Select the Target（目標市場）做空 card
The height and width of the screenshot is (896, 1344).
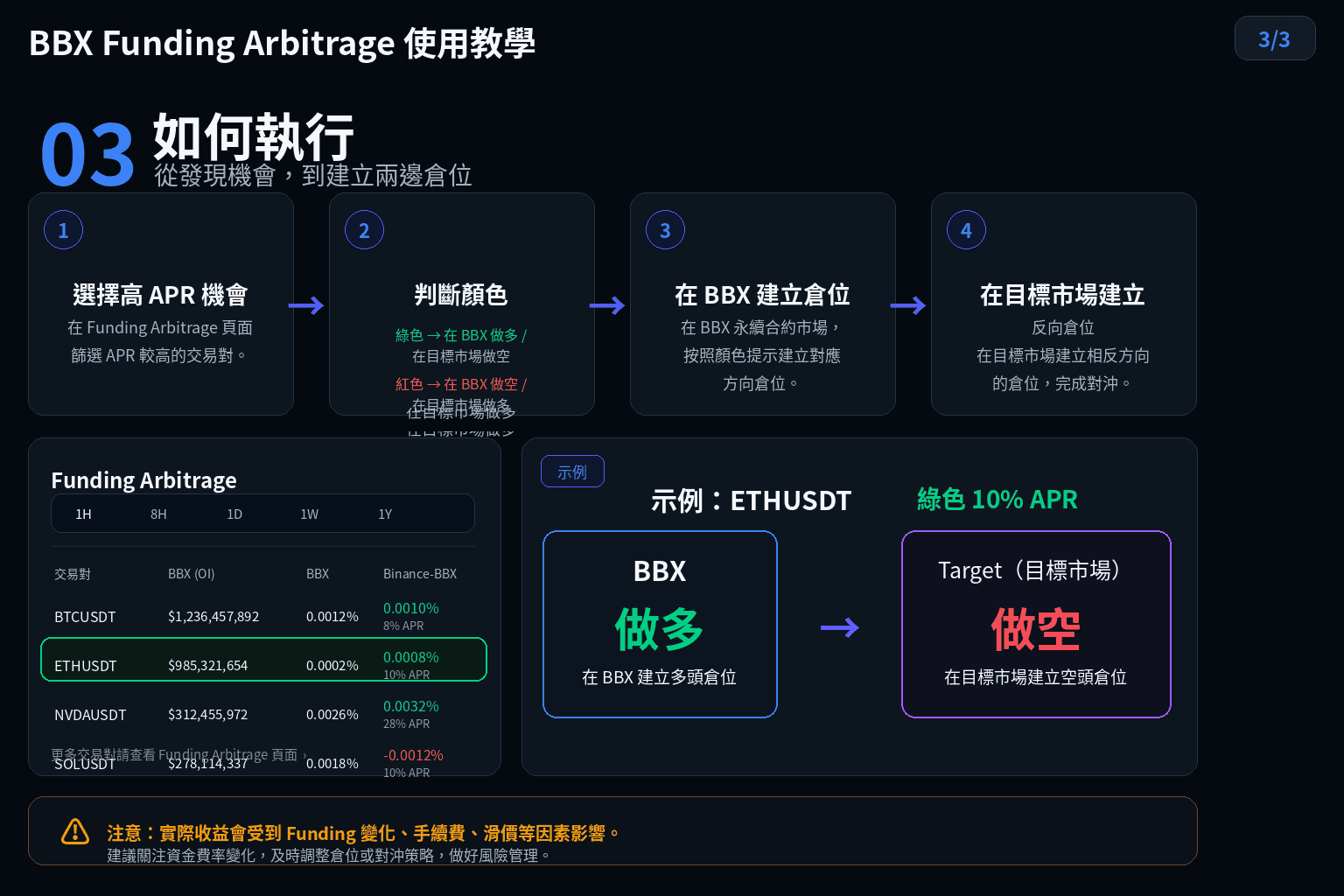1036,624
